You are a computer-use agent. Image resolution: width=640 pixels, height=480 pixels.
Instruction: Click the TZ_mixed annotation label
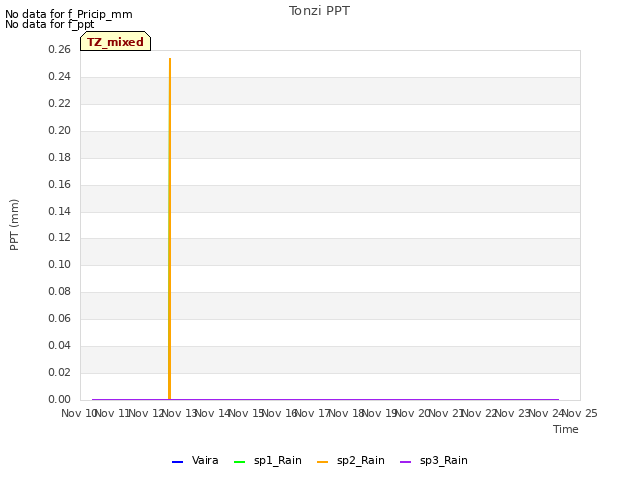tap(116, 41)
